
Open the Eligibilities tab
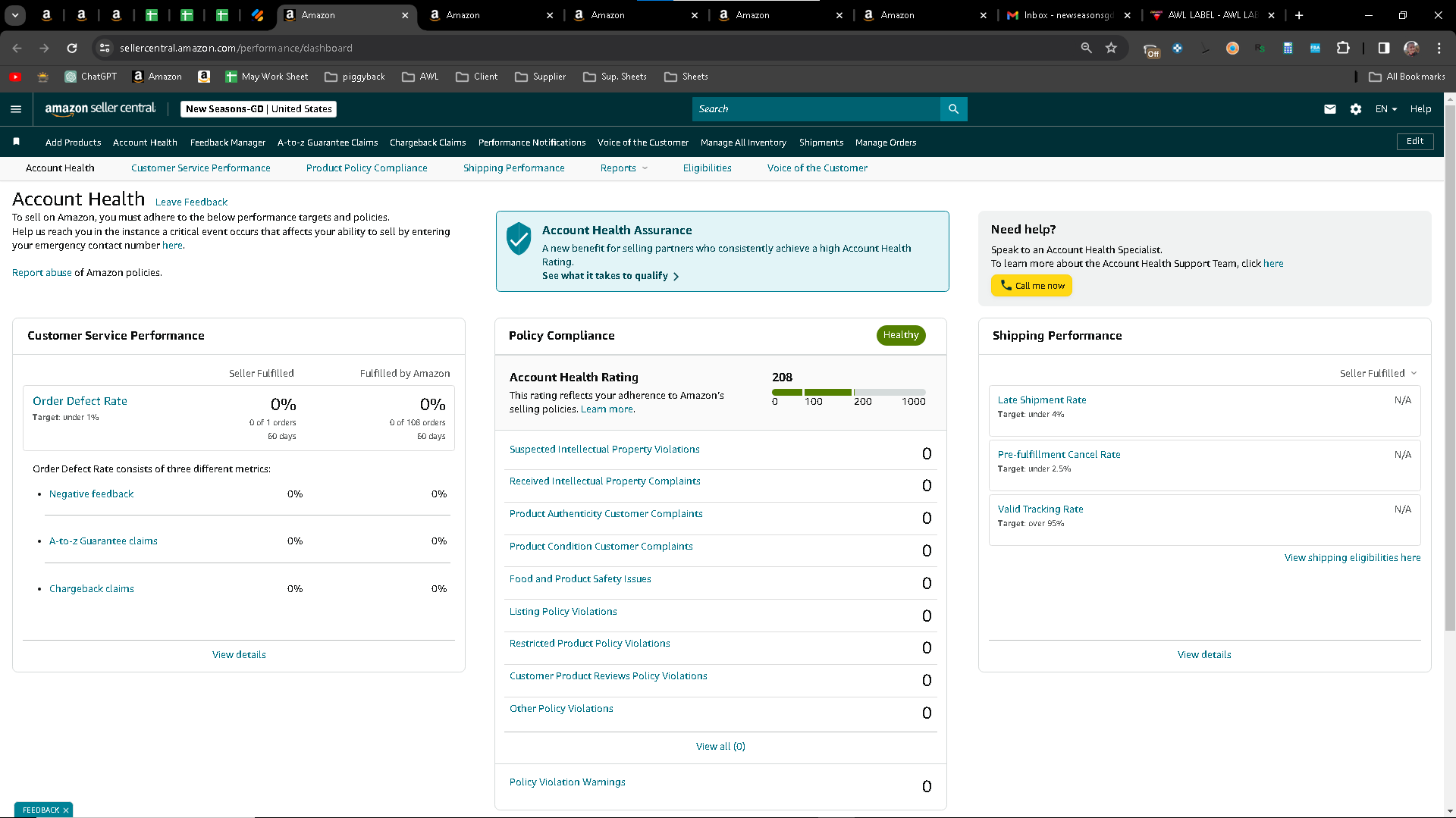[x=707, y=168]
